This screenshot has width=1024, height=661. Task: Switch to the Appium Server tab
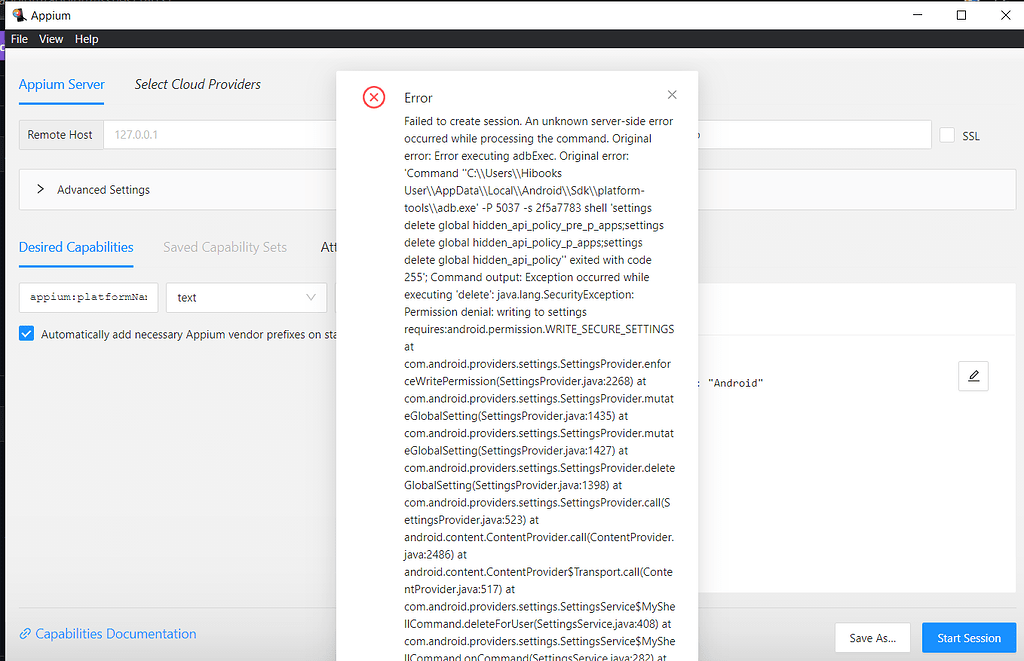click(61, 84)
